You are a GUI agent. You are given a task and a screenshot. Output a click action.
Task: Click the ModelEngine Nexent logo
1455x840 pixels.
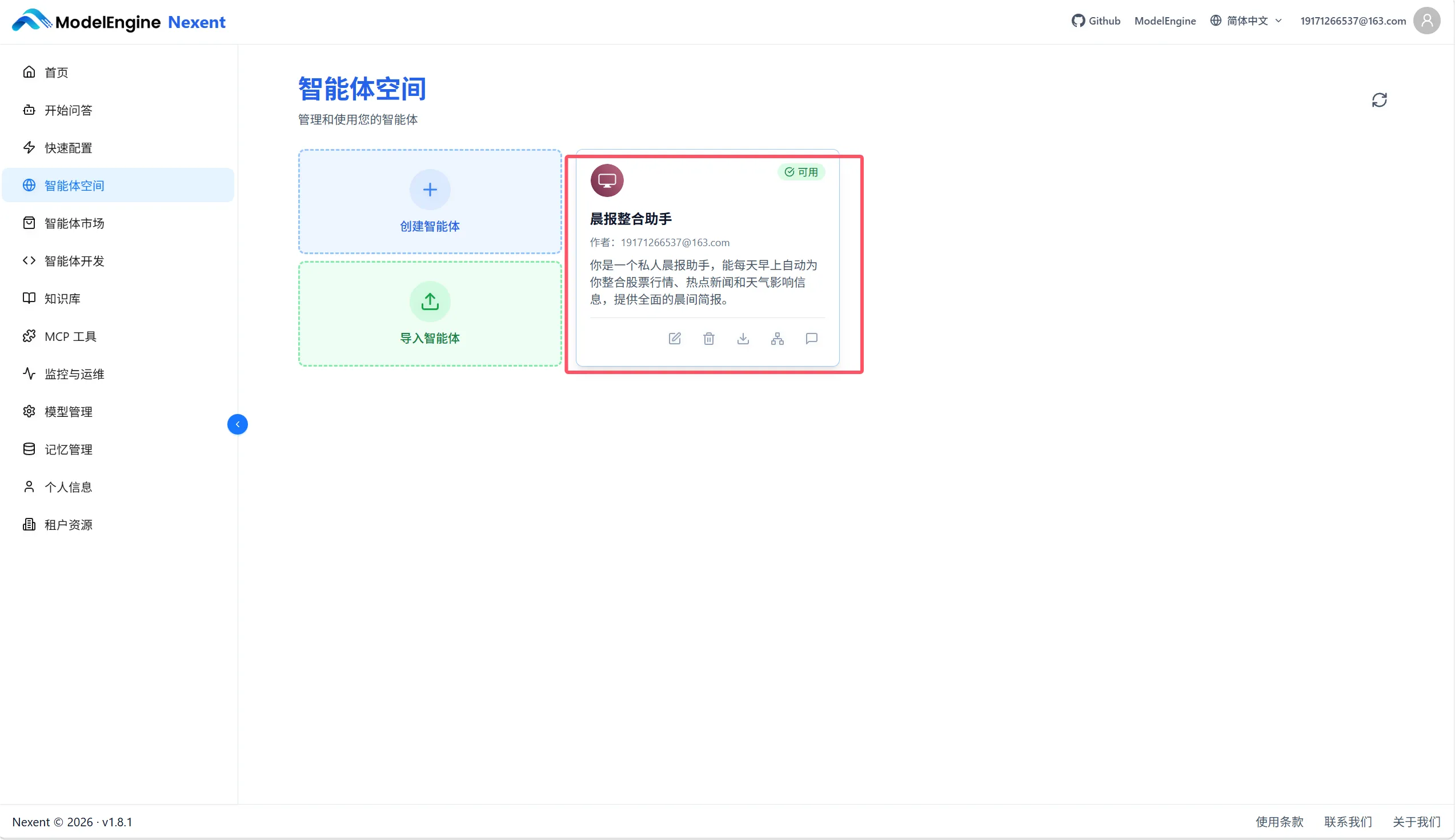pos(118,21)
